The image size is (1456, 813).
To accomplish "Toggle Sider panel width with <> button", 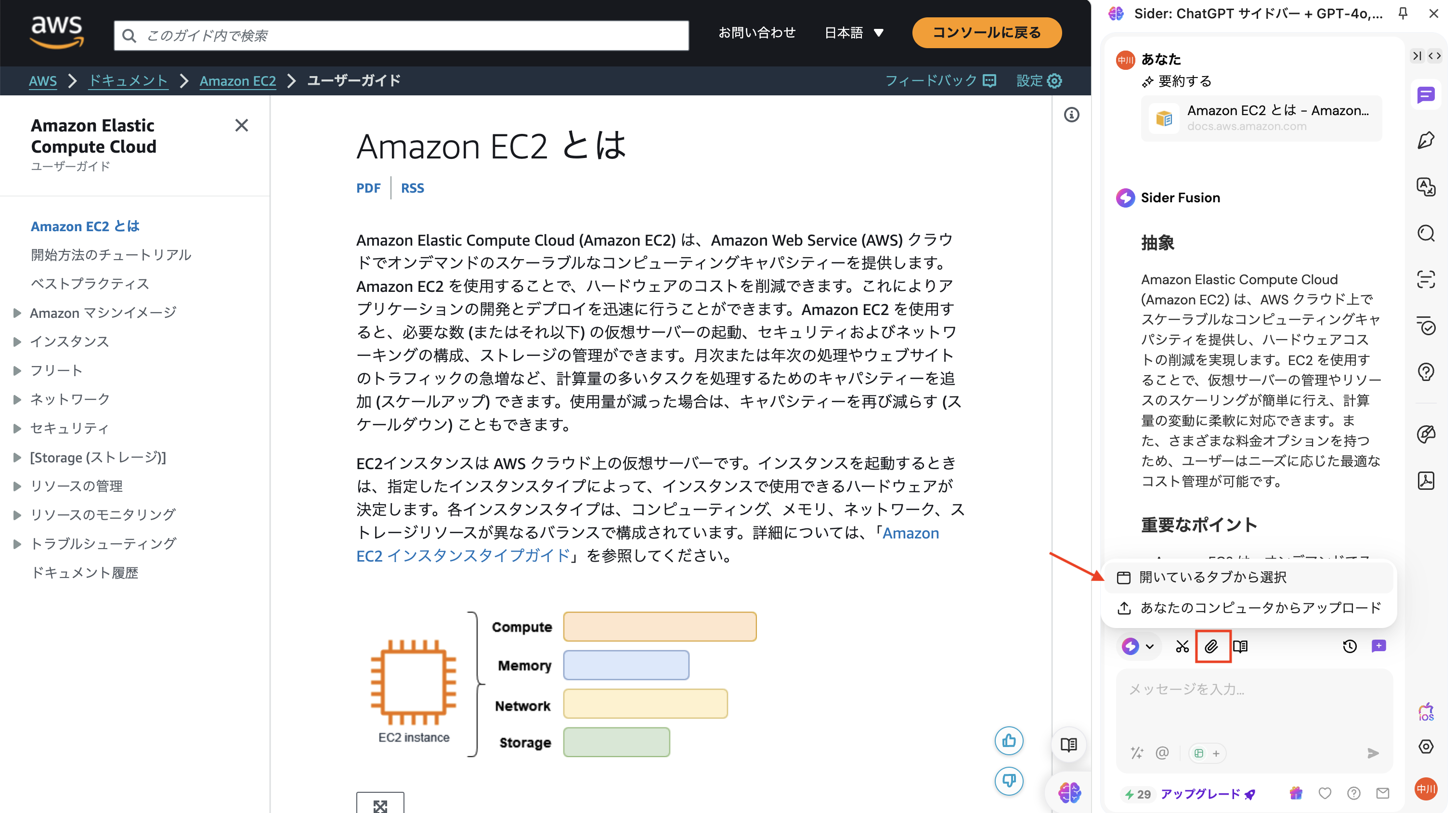I will click(1434, 55).
